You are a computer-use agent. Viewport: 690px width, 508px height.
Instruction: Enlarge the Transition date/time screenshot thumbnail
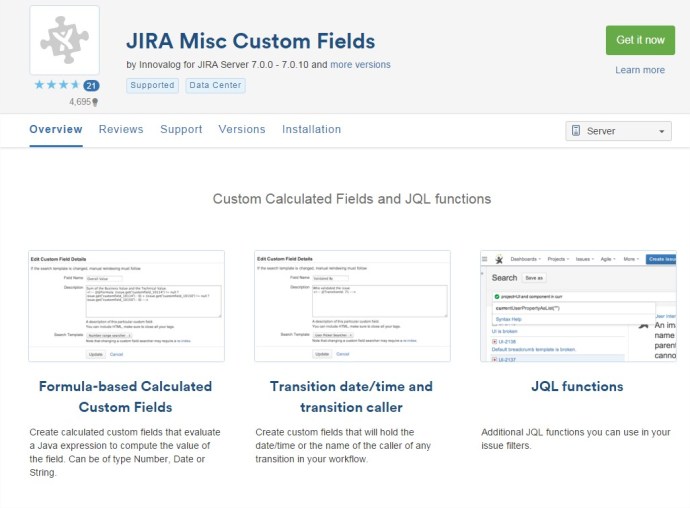[351, 305]
